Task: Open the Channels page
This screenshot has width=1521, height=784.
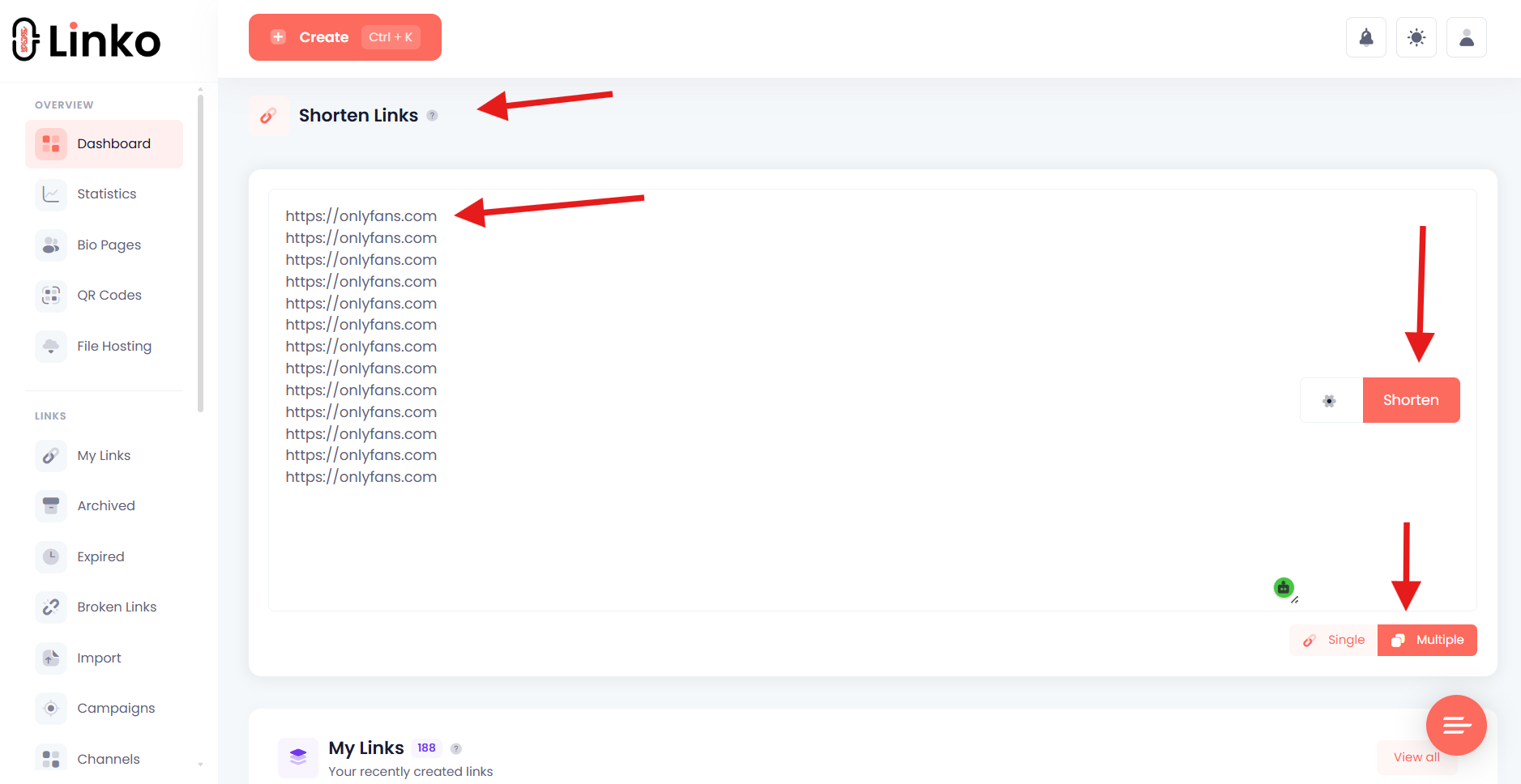Action: (104, 759)
